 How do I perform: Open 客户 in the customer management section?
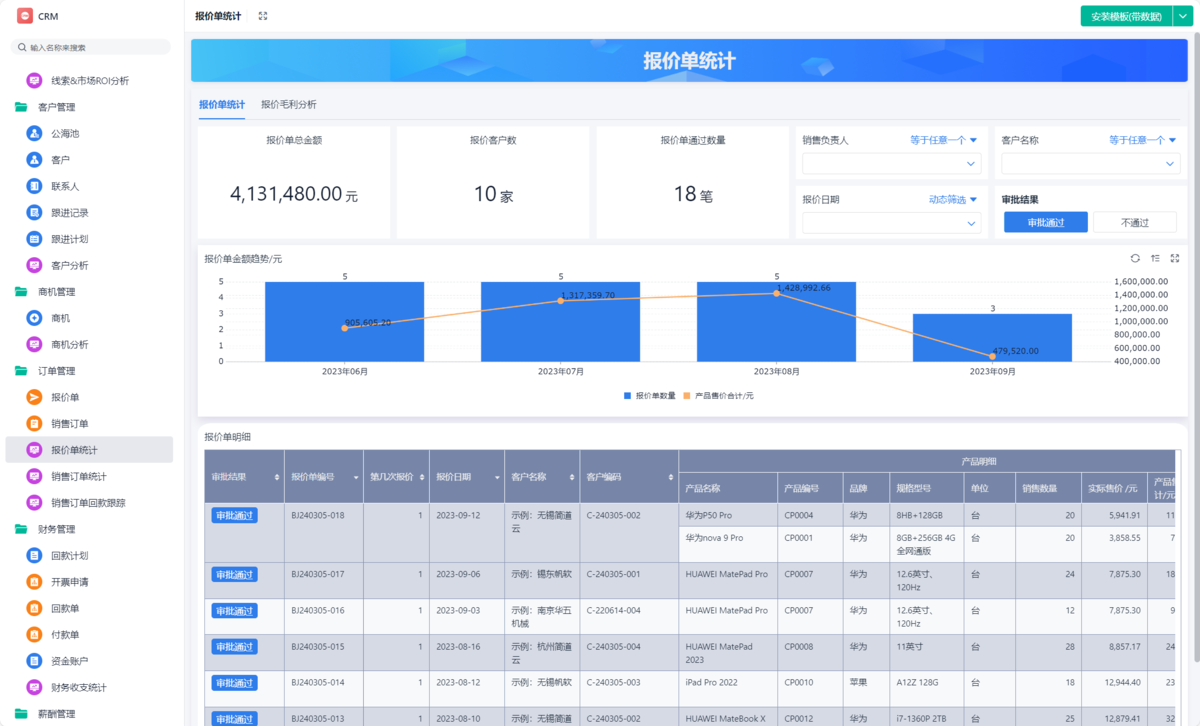90,160
